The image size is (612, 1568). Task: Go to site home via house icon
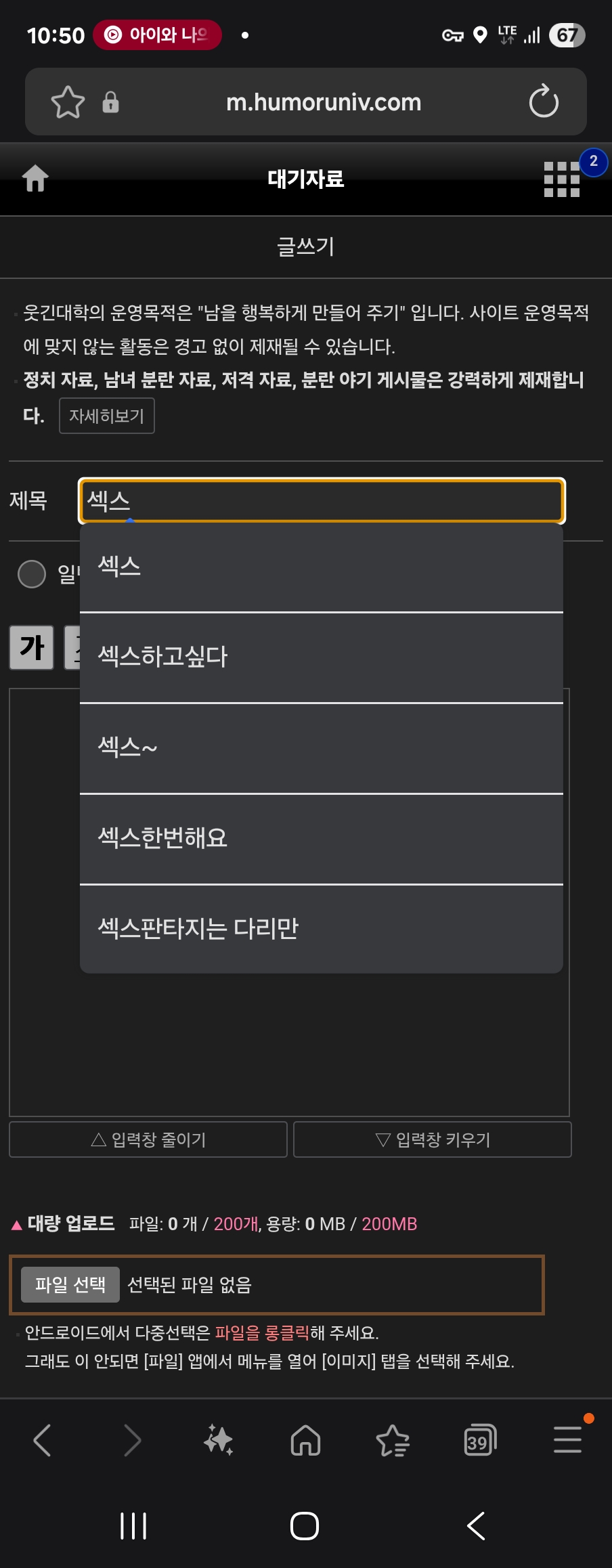coord(35,179)
